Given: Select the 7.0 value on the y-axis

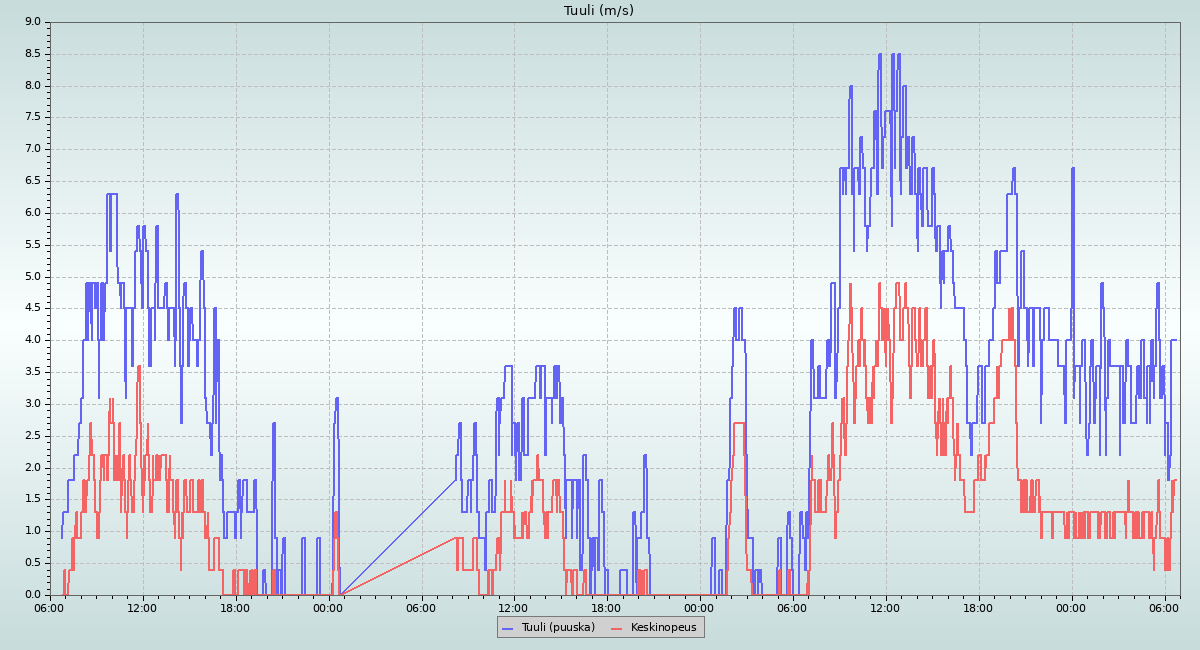Looking at the screenshot, I should click(32, 149).
